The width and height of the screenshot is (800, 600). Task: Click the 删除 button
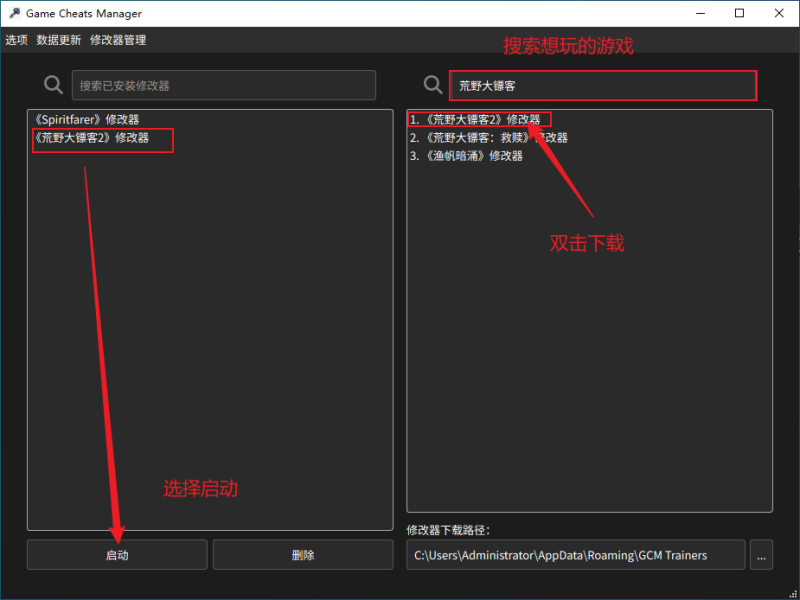coord(303,554)
